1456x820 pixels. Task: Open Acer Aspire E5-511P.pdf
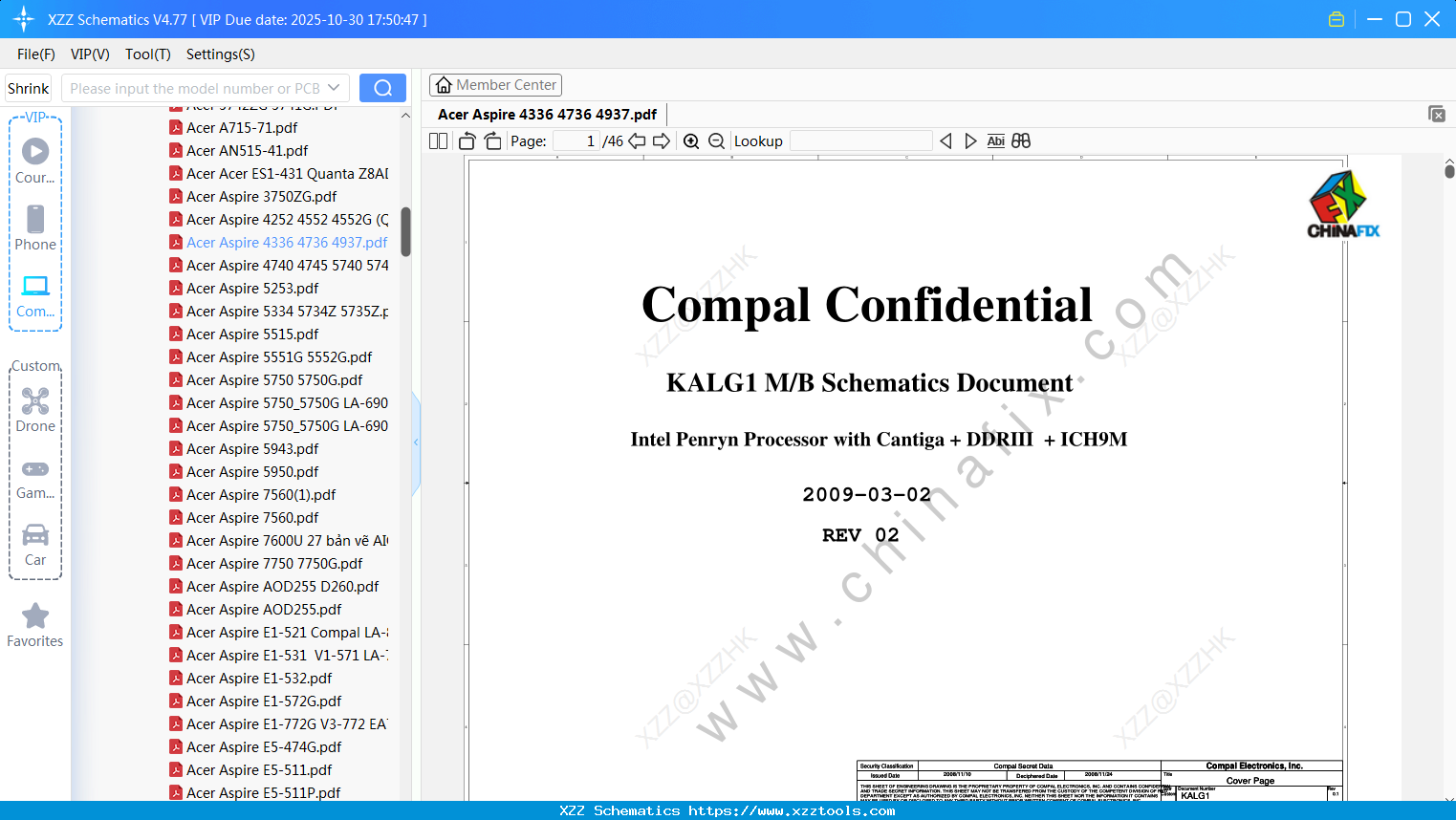click(264, 792)
